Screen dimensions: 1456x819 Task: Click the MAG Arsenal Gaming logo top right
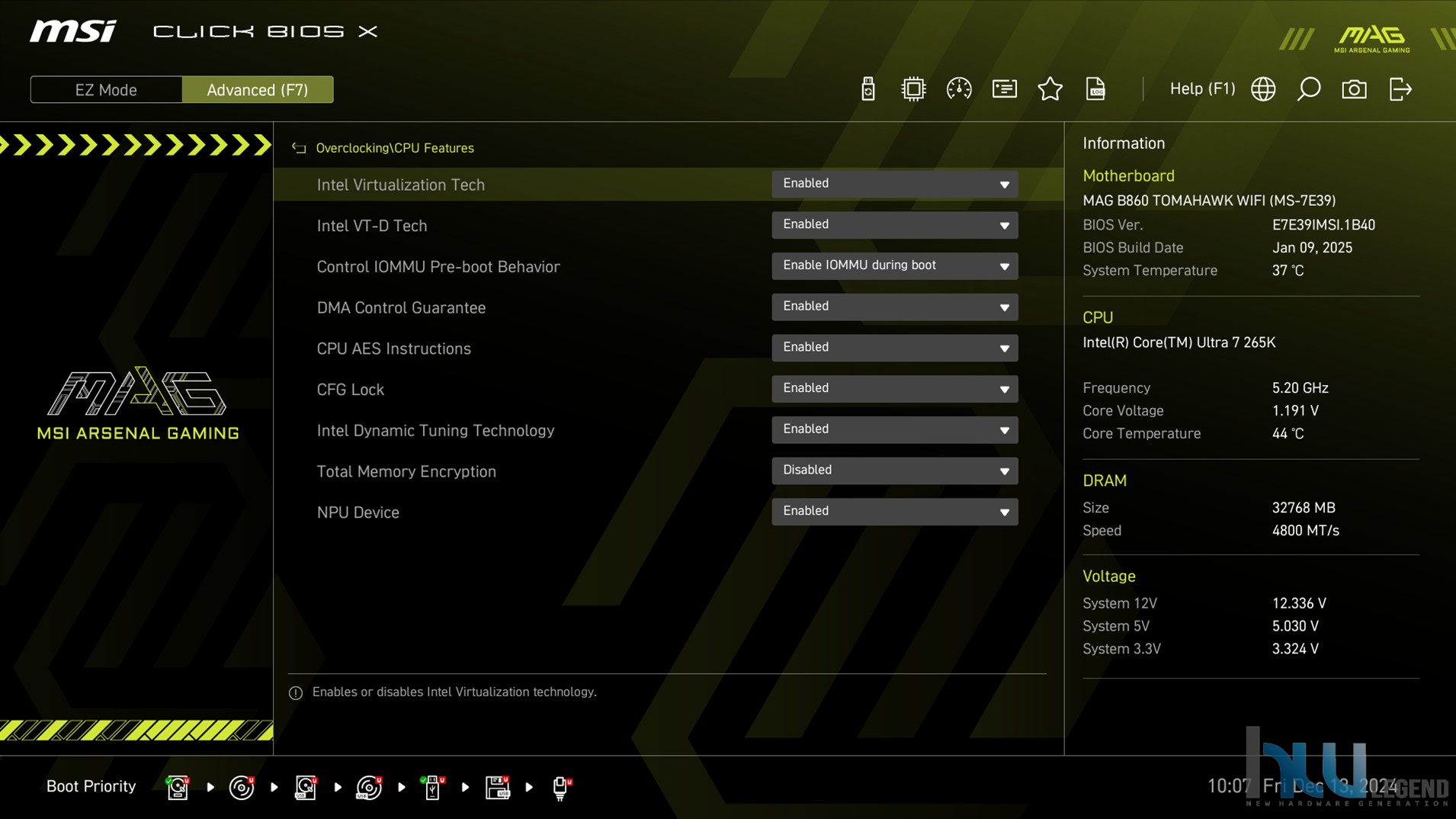click(1372, 39)
